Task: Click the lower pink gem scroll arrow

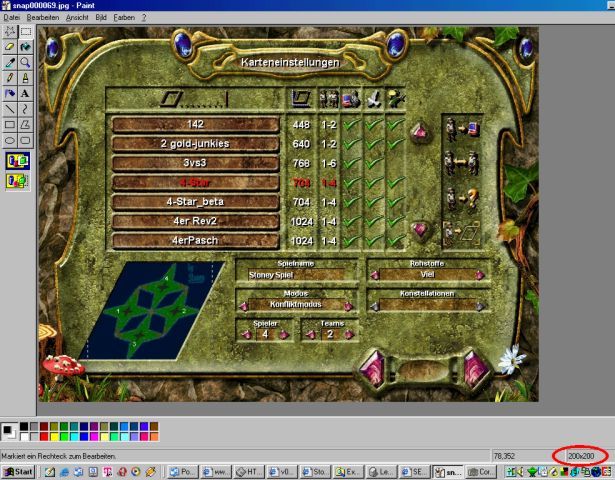Action: tap(420, 230)
